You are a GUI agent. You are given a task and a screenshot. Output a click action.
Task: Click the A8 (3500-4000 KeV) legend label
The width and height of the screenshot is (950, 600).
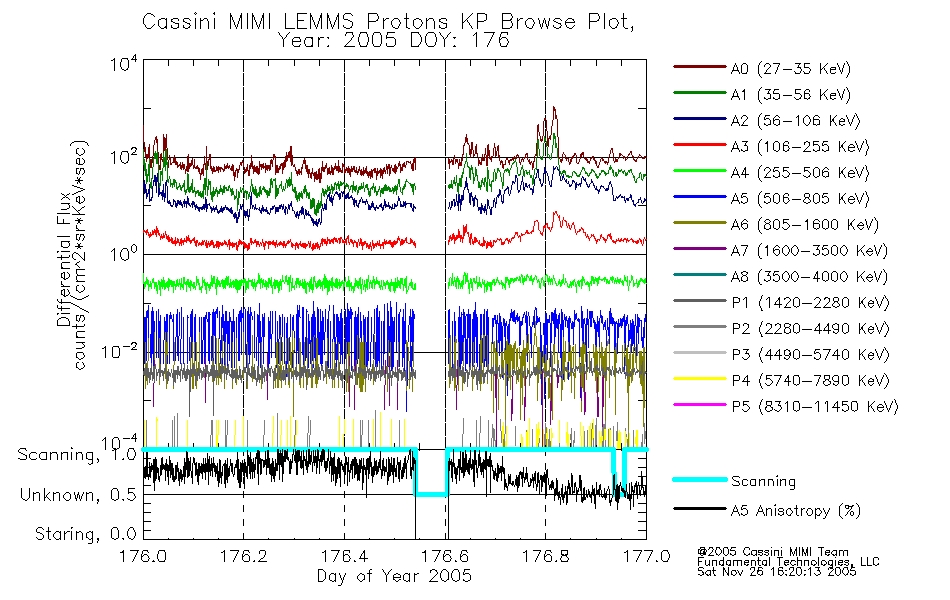[x=809, y=277]
